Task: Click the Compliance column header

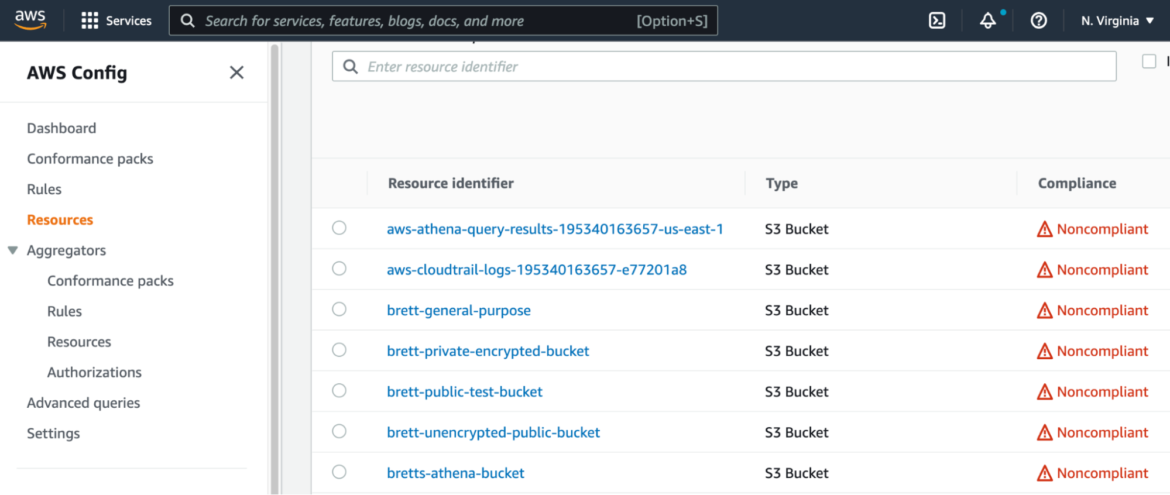Action: pos(1077,183)
